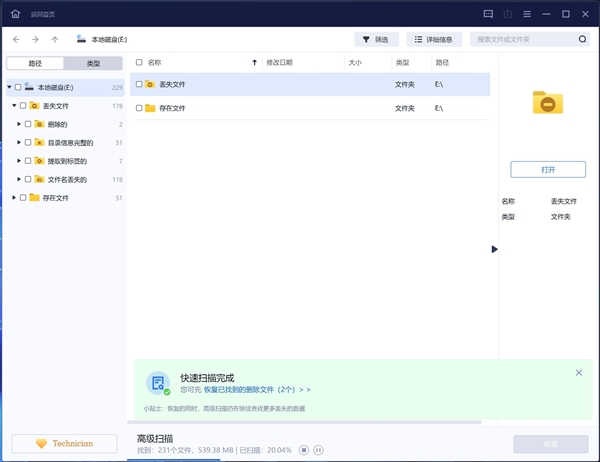Check the 本地磁盘(E:) tree checkbox
Viewport: 600px width, 462px height.
point(18,87)
